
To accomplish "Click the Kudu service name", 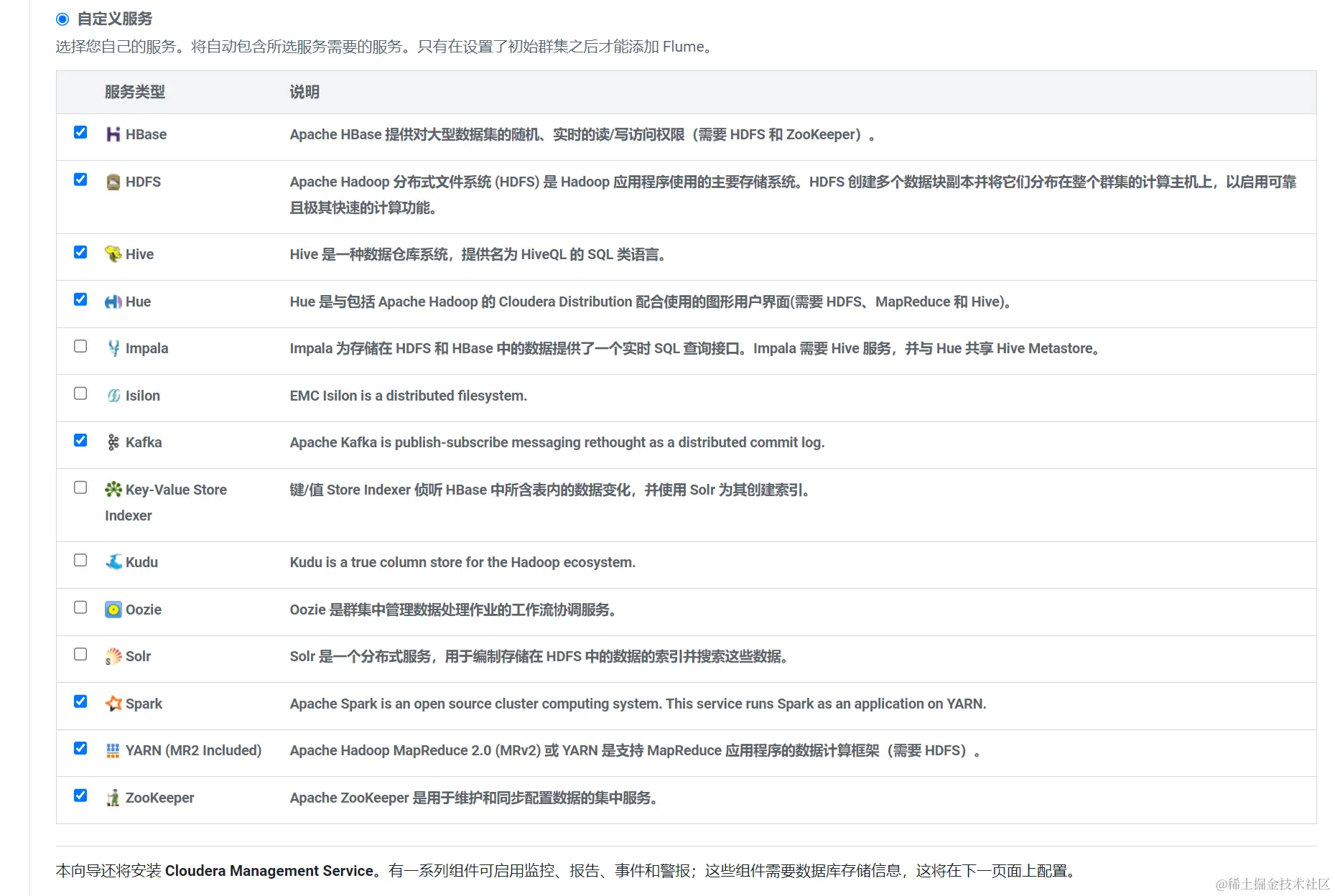I will click(141, 562).
